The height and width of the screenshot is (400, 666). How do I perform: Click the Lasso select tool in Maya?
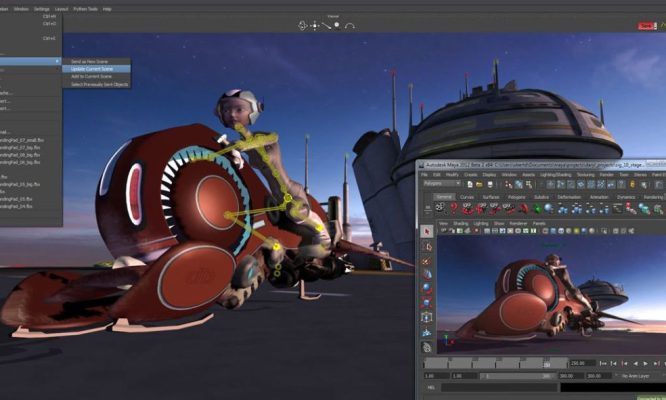coord(427,245)
